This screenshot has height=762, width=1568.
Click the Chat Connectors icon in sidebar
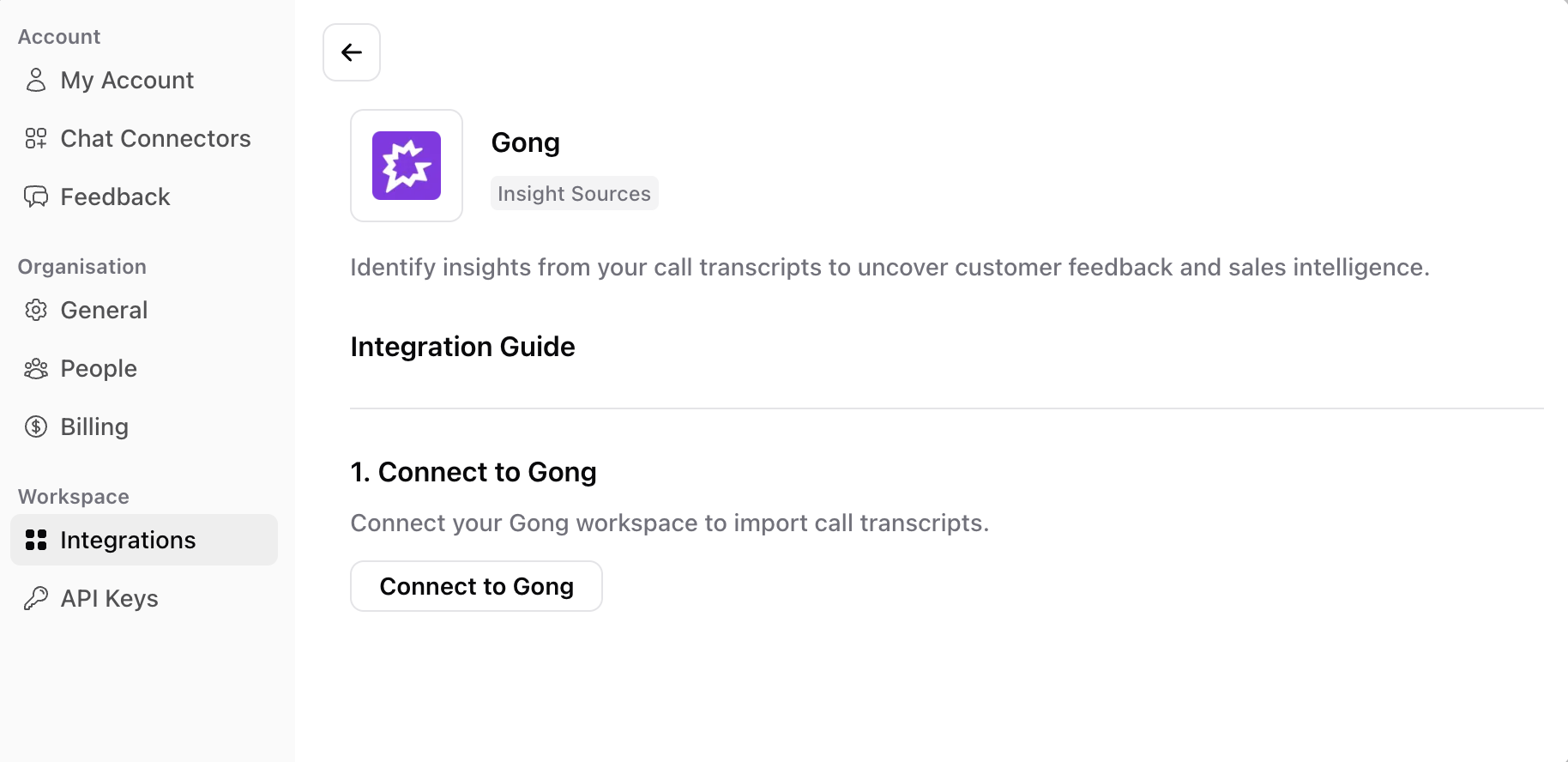pos(35,138)
